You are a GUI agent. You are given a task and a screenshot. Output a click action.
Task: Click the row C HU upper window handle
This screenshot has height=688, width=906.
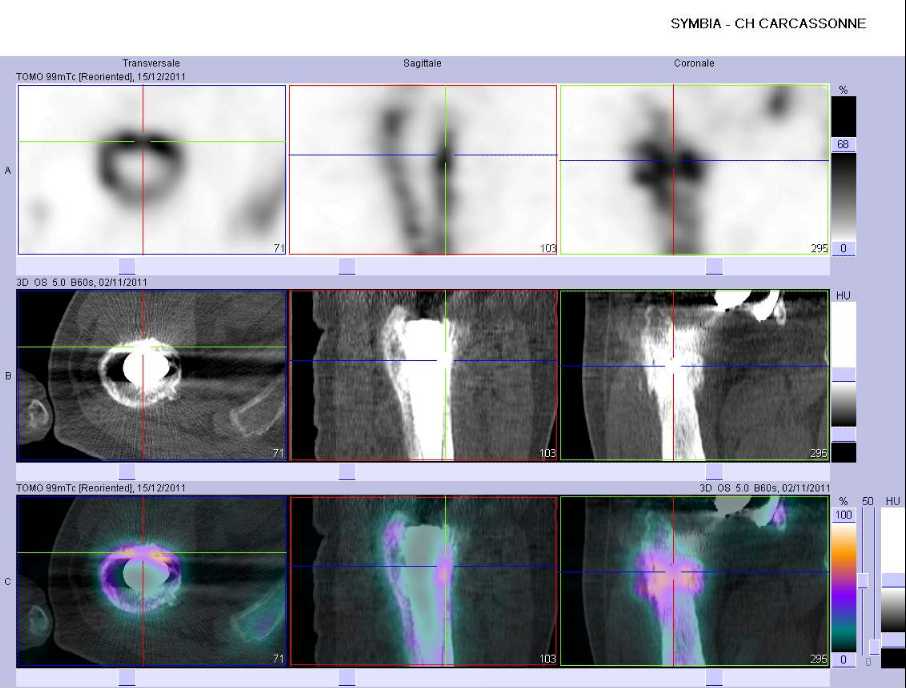[893, 581]
